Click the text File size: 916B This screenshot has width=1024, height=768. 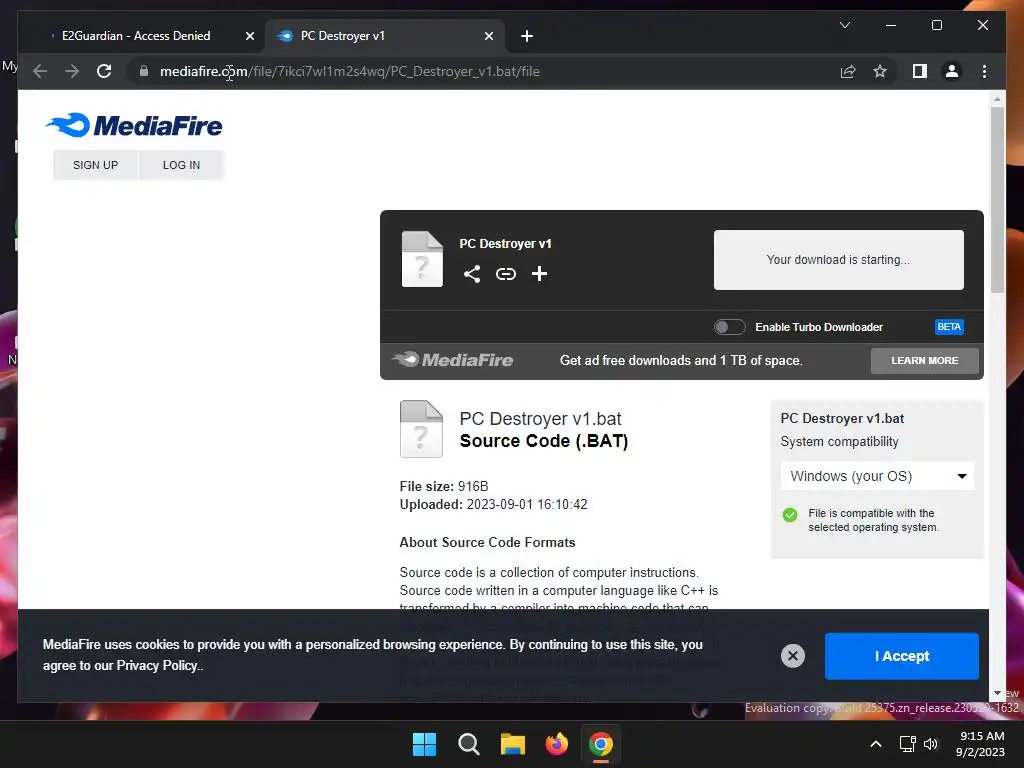coord(444,486)
